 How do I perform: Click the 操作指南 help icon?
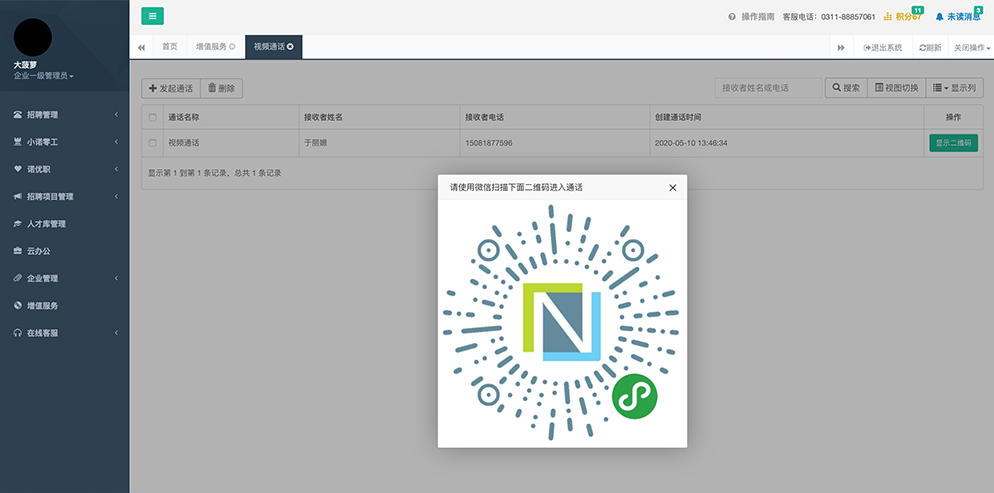pyautogui.click(x=732, y=17)
